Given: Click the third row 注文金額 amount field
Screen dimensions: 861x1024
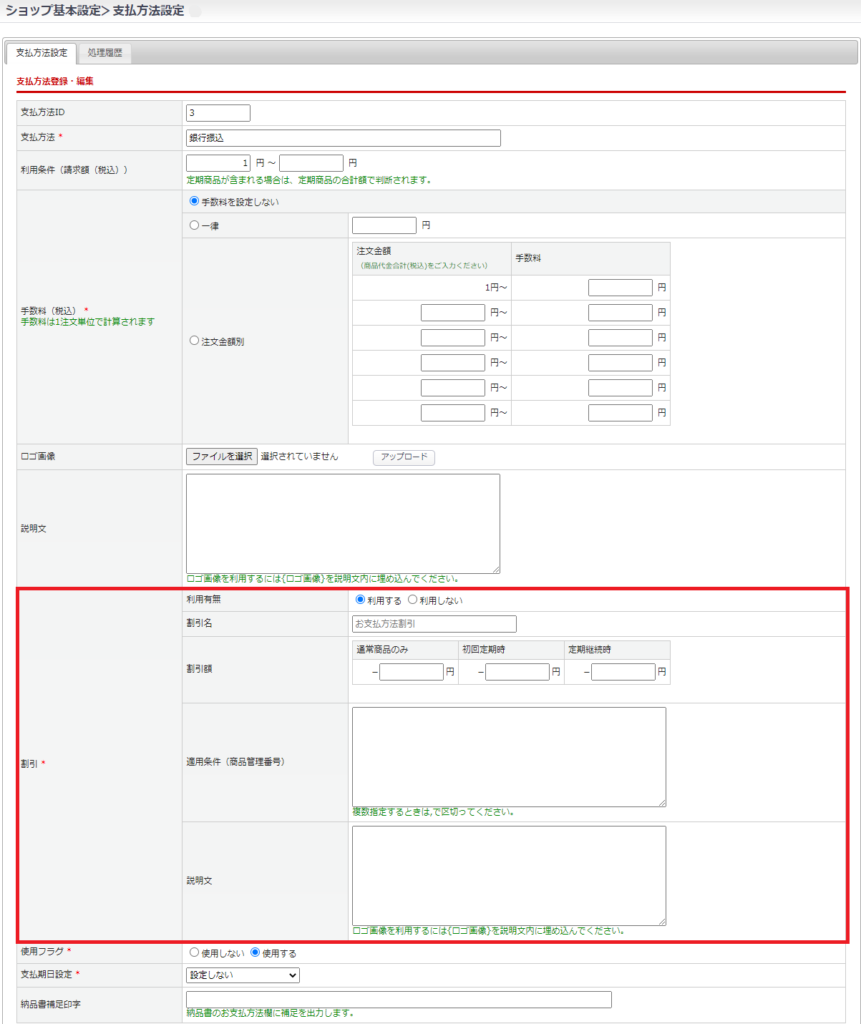Looking at the screenshot, I should (453, 338).
